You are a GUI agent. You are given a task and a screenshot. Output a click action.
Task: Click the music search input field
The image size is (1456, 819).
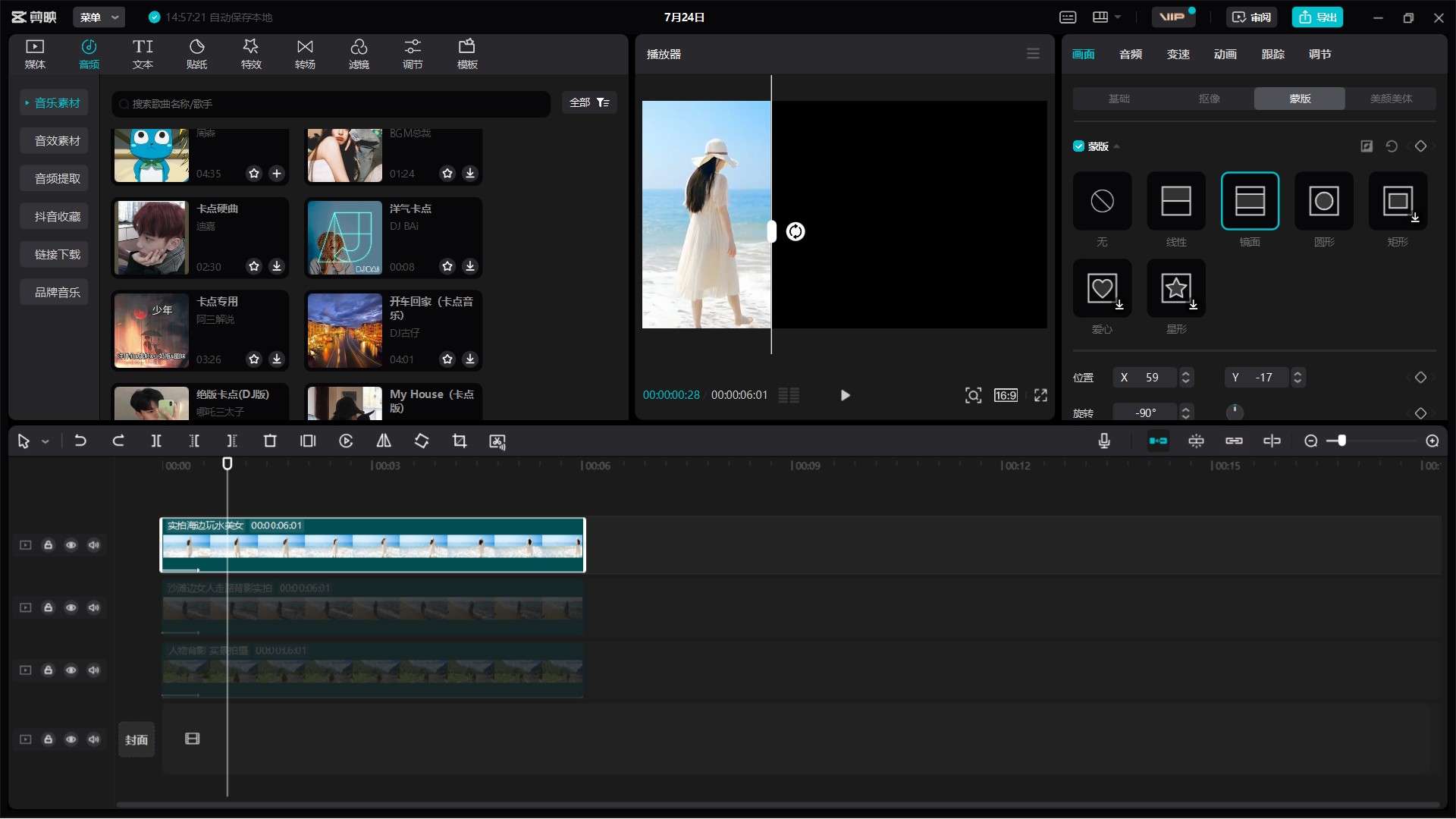331,103
